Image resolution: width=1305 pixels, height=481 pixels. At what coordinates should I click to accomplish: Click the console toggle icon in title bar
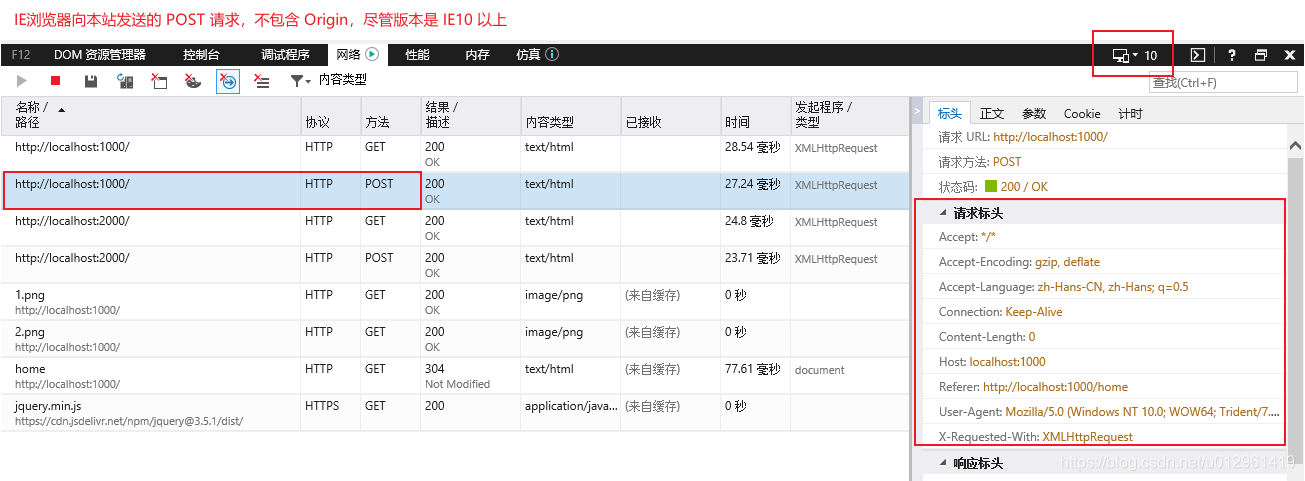pyautogui.click(x=1197, y=55)
